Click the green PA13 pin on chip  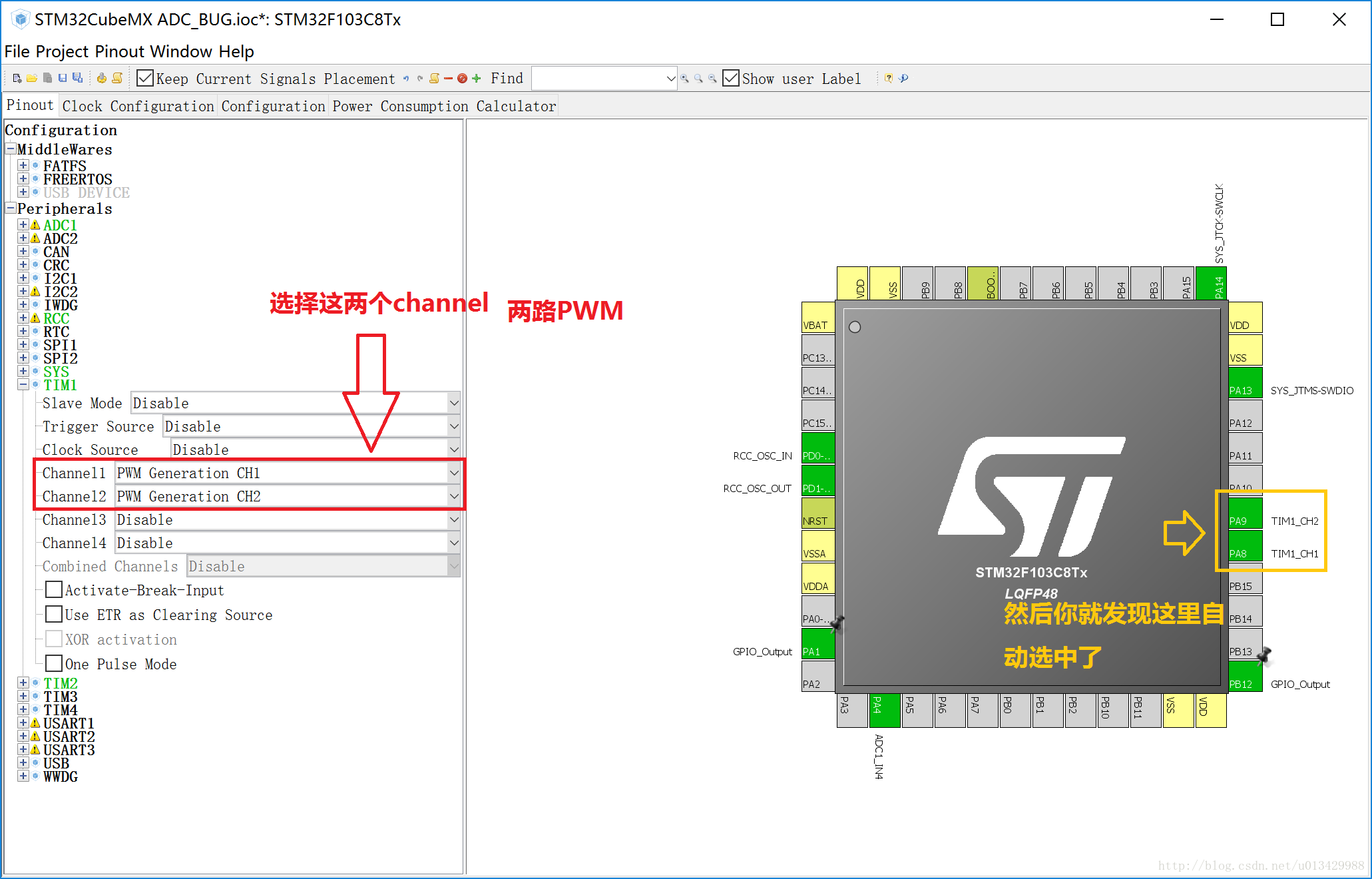(x=1245, y=384)
